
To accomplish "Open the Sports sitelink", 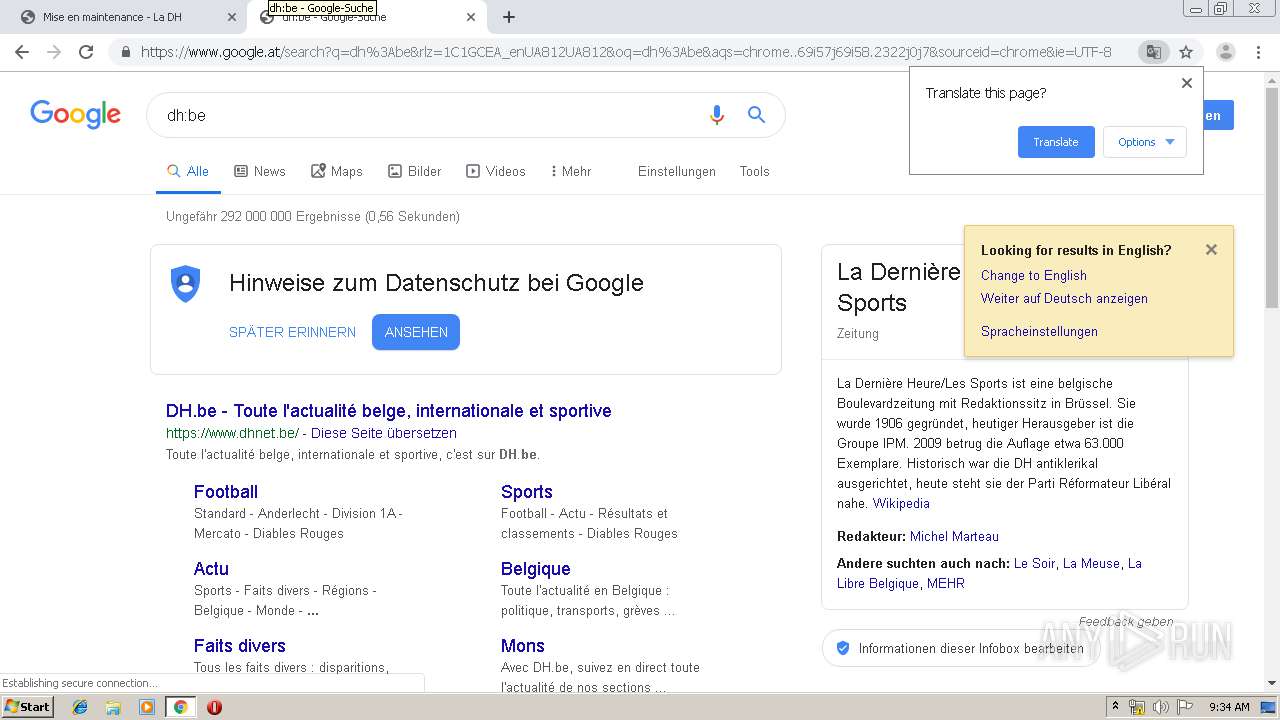I will [x=527, y=491].
